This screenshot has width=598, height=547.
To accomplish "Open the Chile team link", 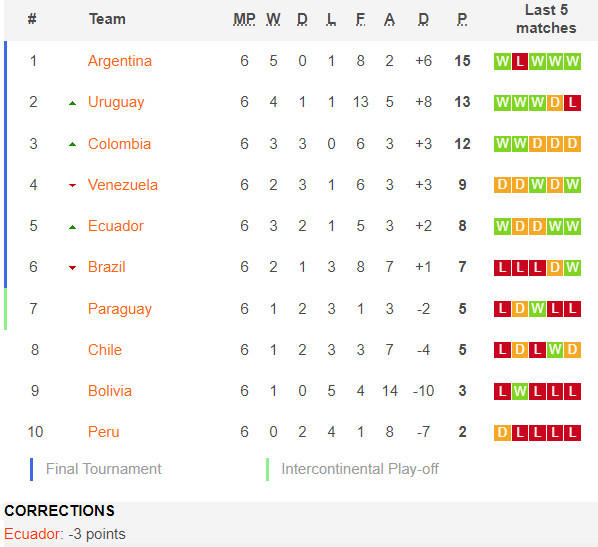I will 105,350.
